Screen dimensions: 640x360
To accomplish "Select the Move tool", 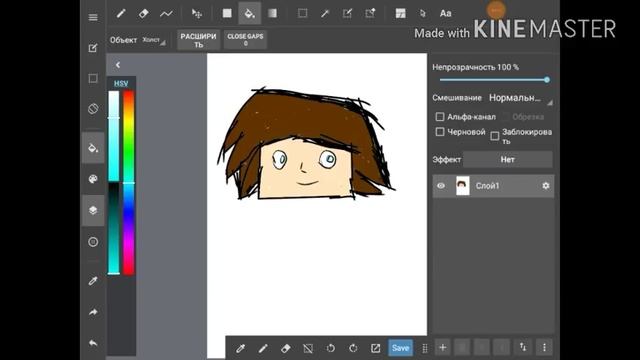I will tap(197, 13).
